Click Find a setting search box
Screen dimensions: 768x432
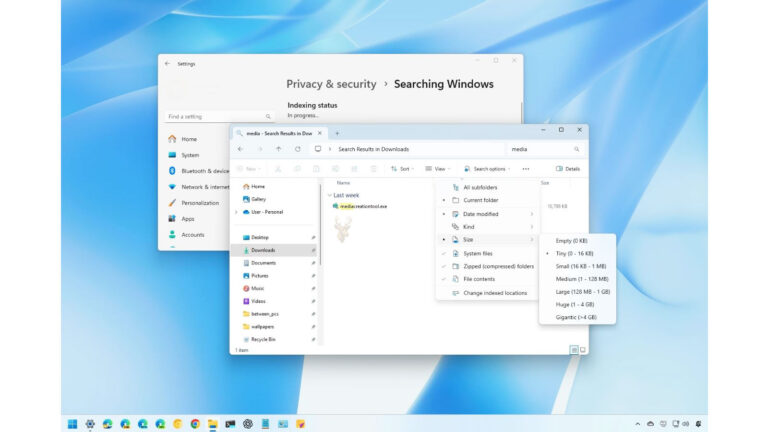[x=218, y=117]
